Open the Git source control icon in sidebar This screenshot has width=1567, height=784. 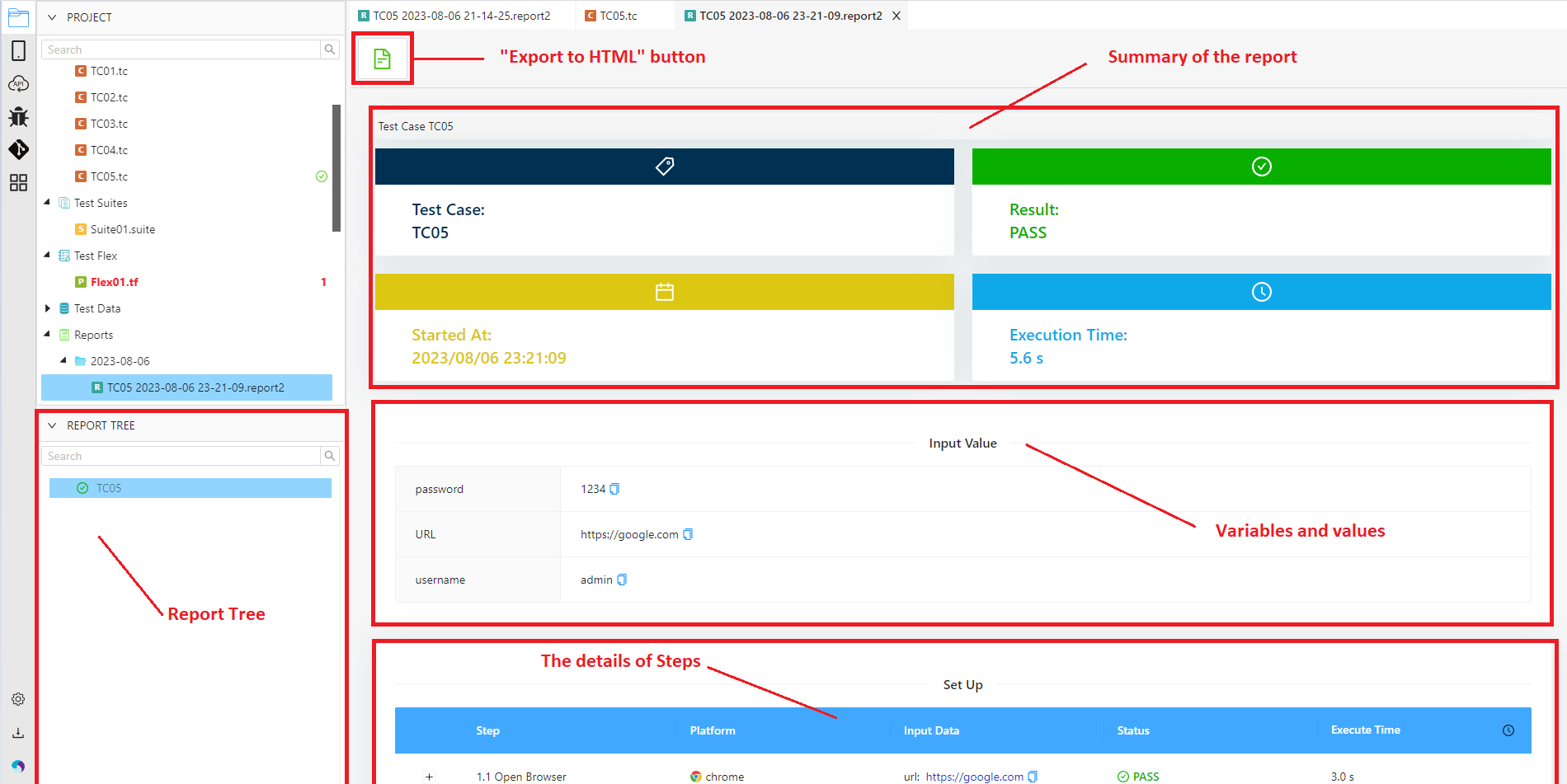[18, 149]
